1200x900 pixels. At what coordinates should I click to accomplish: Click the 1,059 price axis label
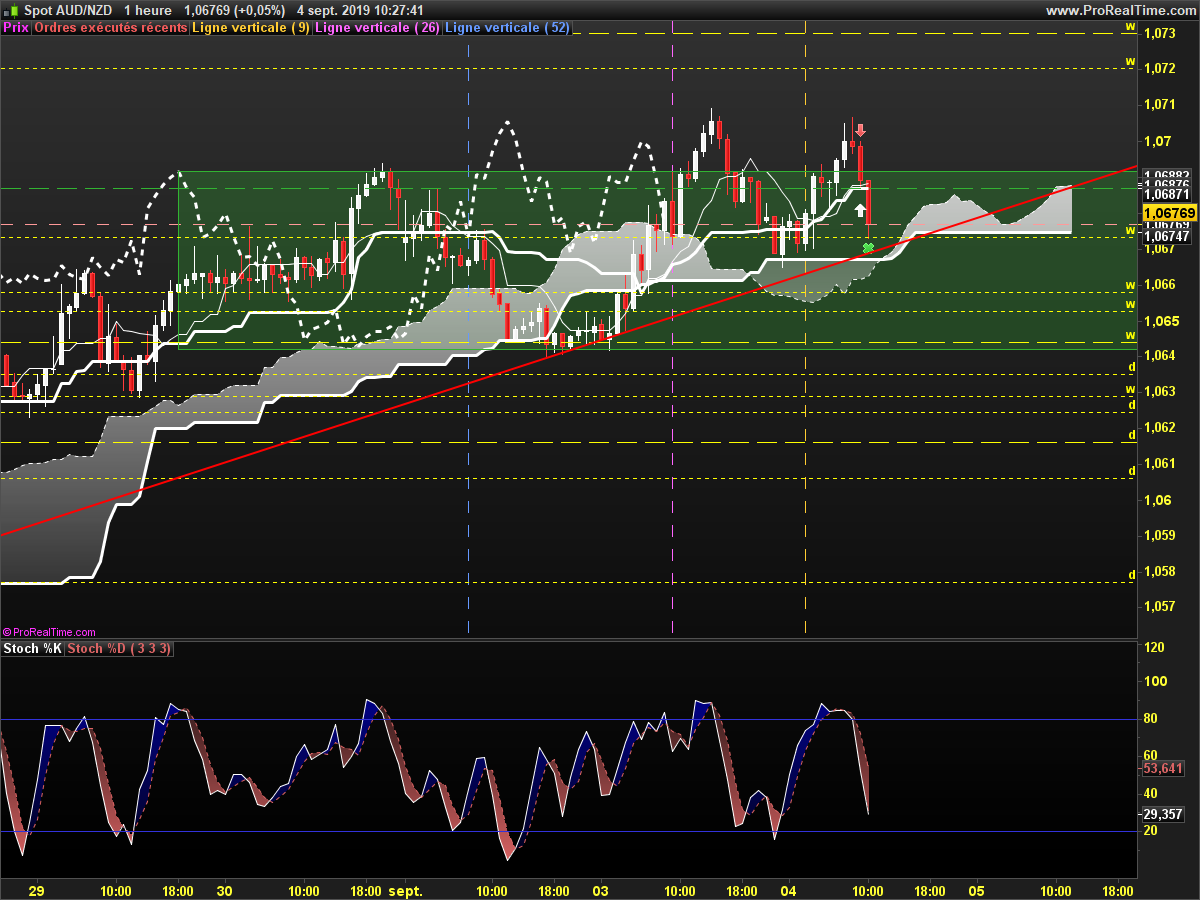click(1160, 535)
